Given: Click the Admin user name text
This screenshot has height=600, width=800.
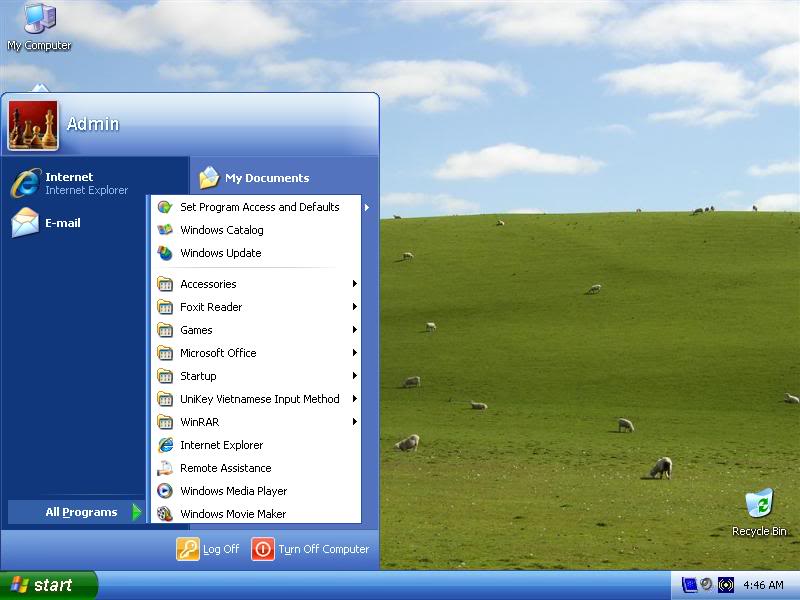Looking at the screenshot, I should tap(93, 124).
